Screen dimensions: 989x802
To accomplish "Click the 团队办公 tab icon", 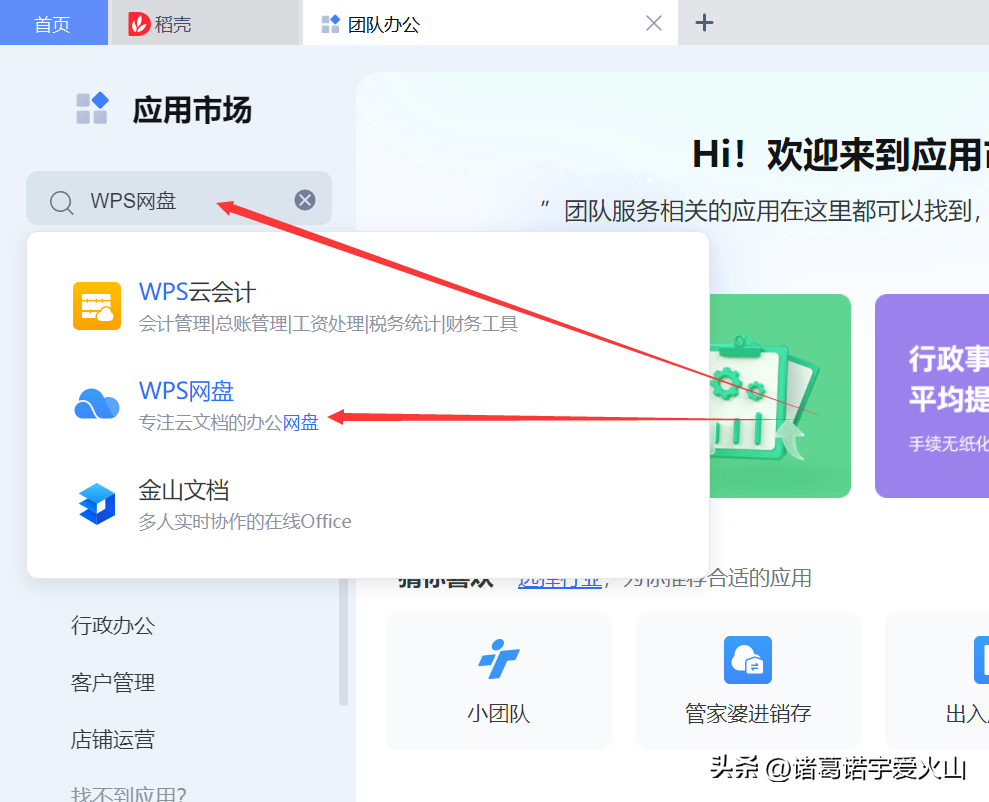I will 331,24.
